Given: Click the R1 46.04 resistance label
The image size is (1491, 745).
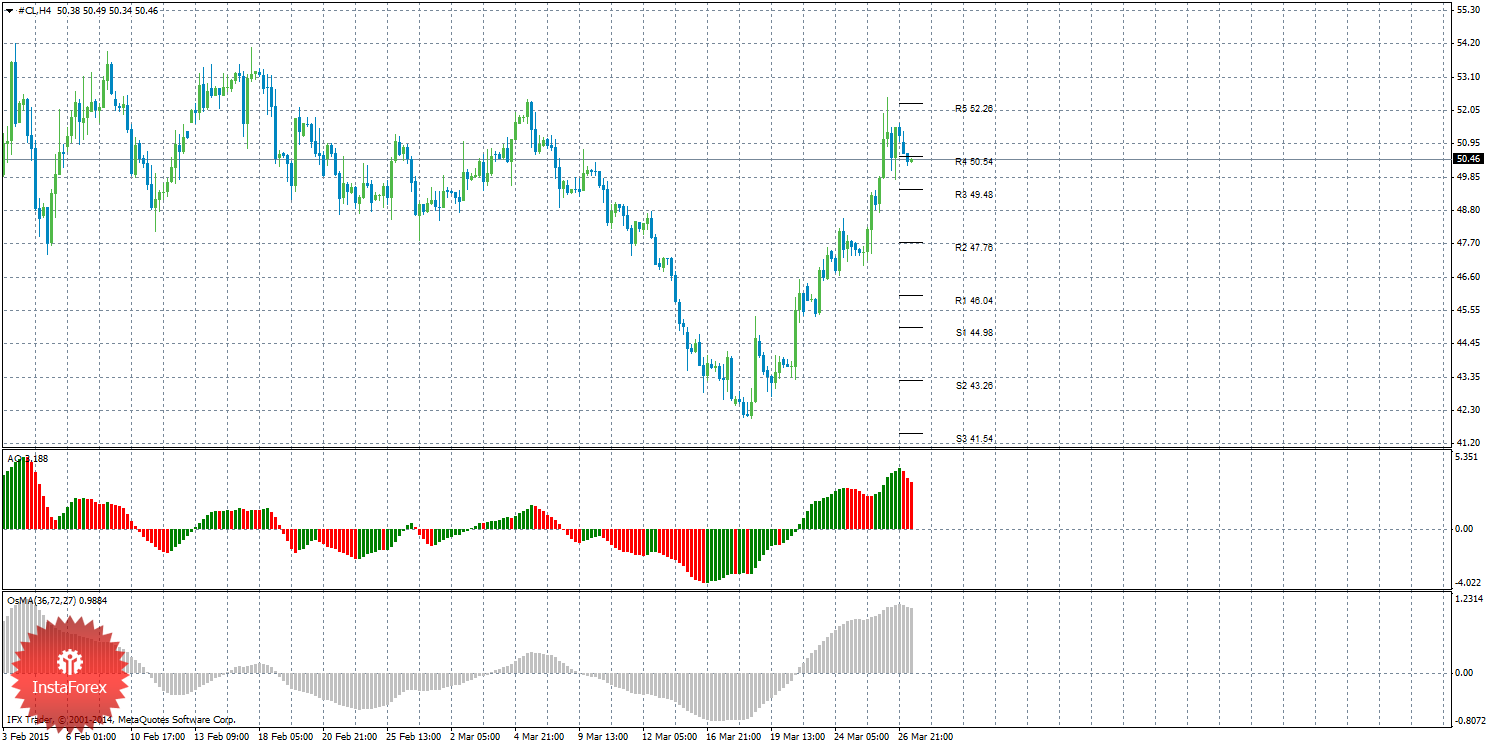Looking at the screenshot, I should (x=974, y=300).
